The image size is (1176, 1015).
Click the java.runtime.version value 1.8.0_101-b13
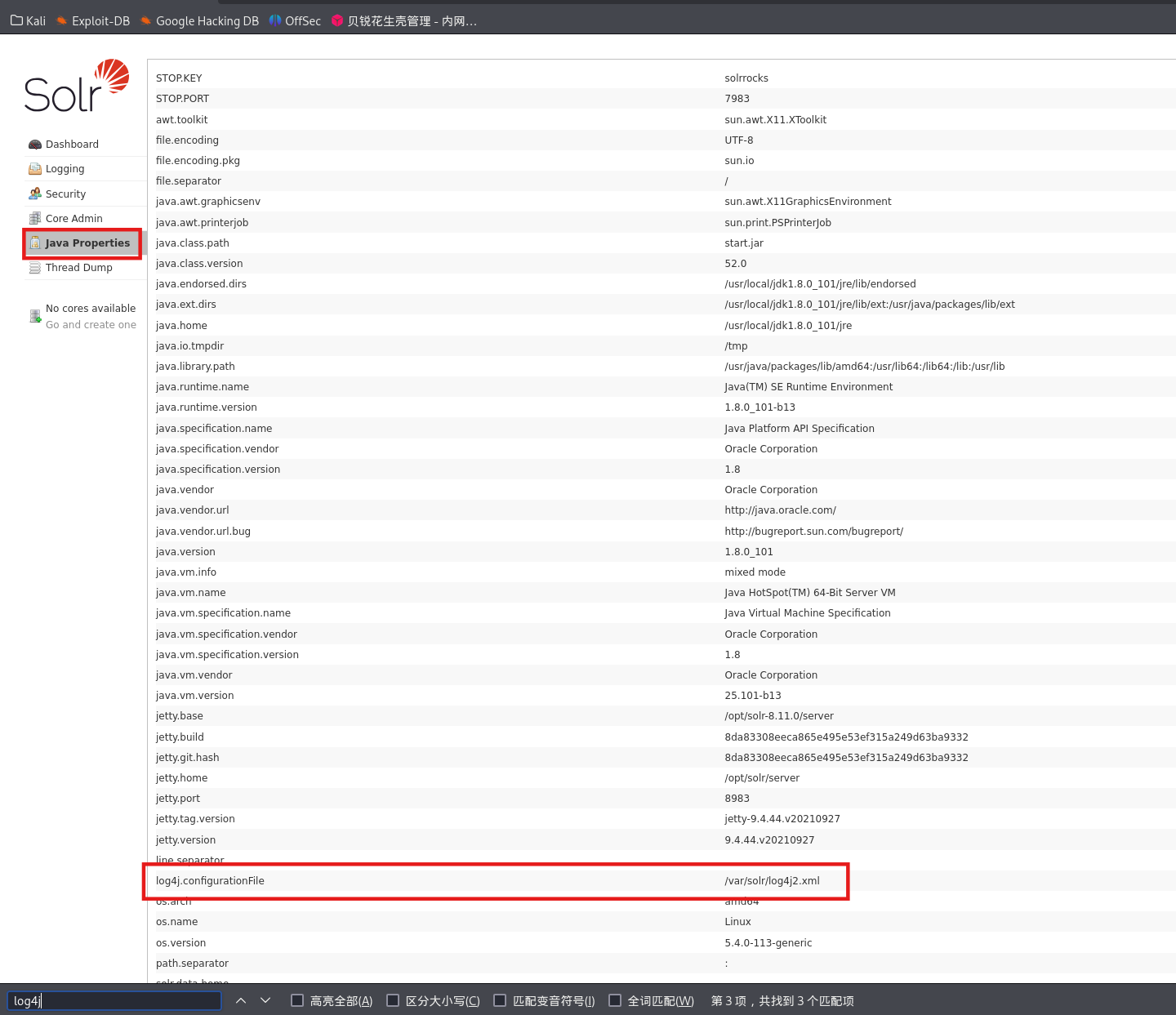tap(759, 407)
